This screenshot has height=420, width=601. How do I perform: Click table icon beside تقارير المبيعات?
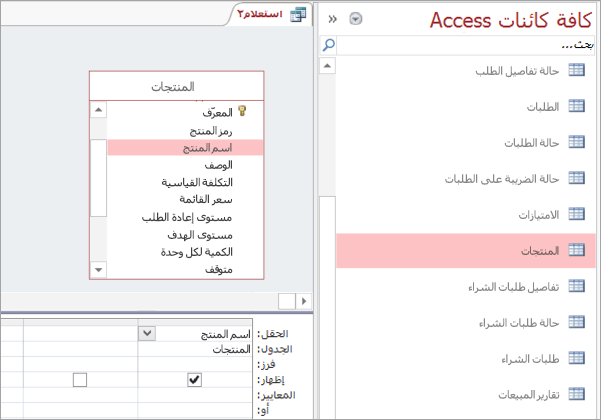pos(576,394)
